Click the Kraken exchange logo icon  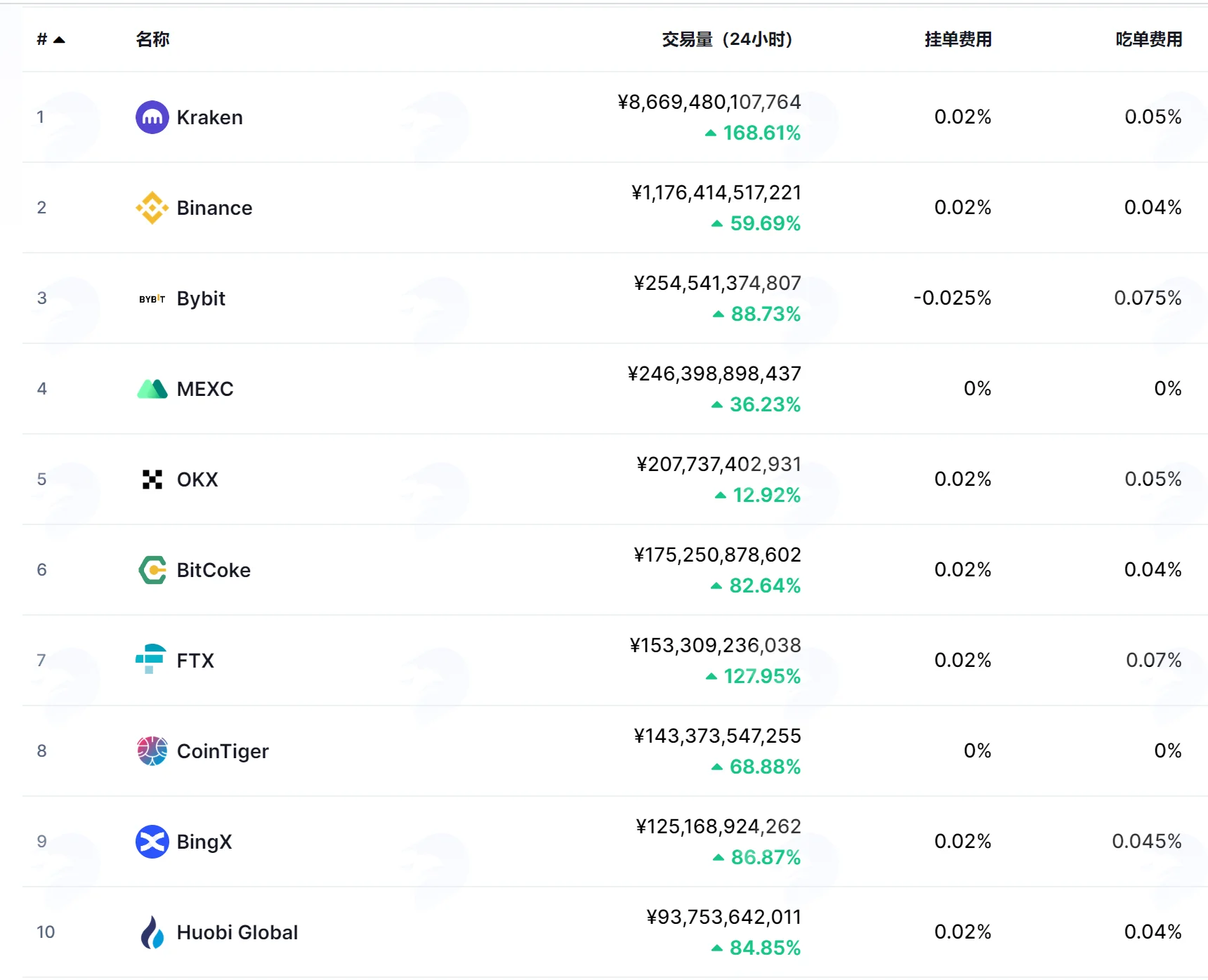(152, 117)
